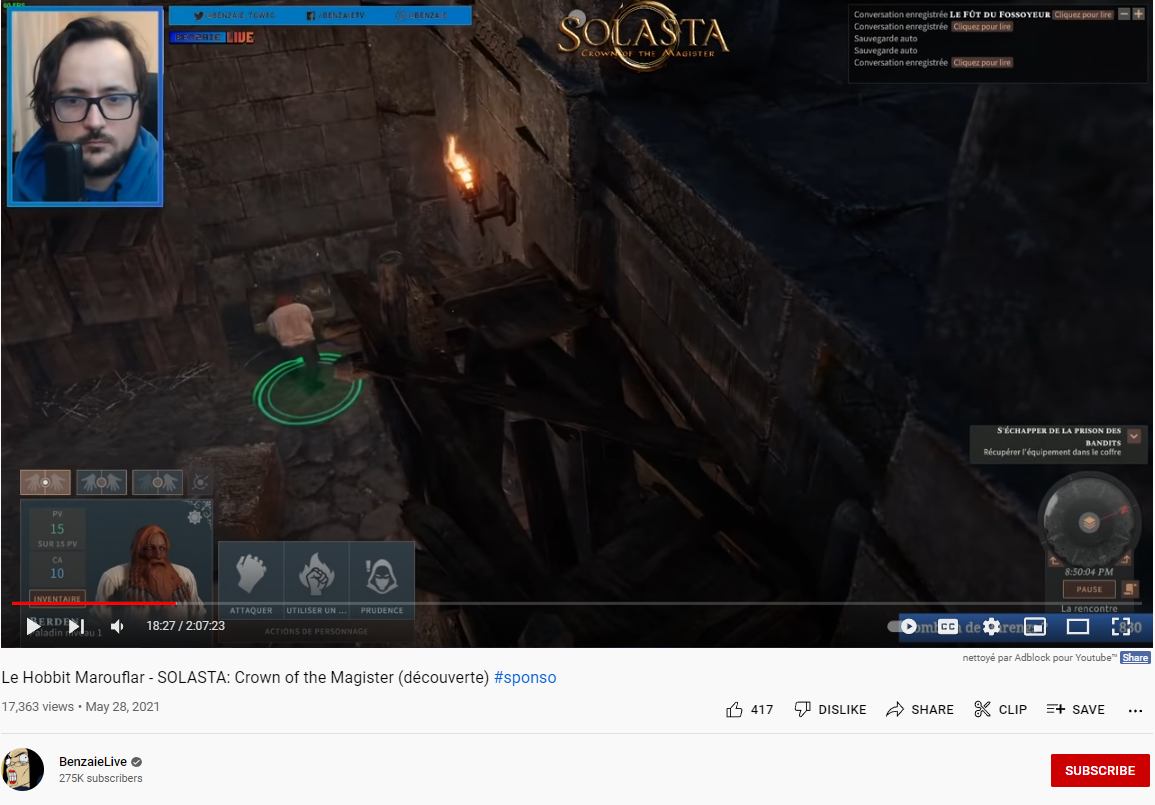Play the YouTube video

pyautogui.click(x=33, y=626)
